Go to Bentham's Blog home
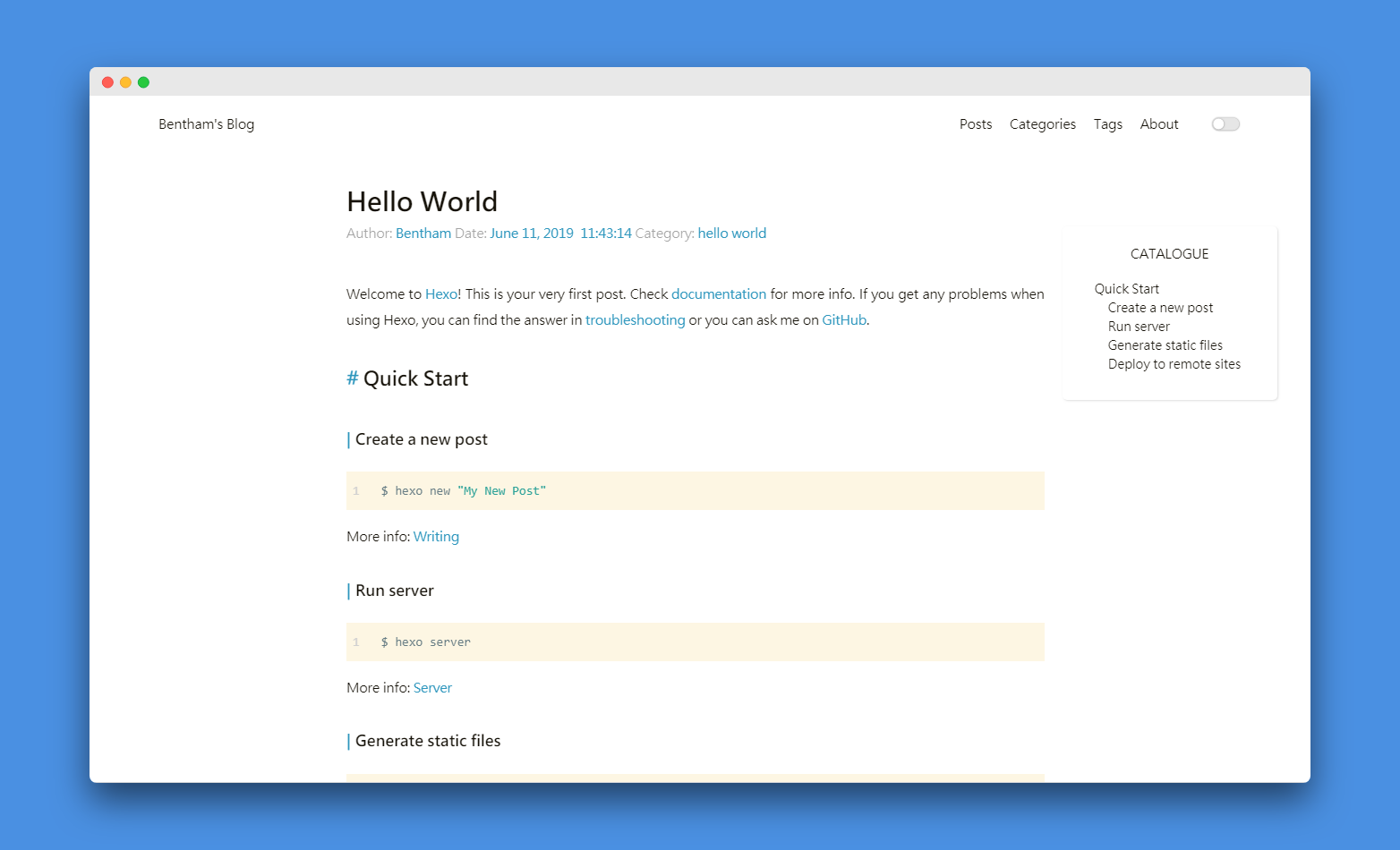The image size is (1400, 850). pyautogui.click(x=207, y=124)
